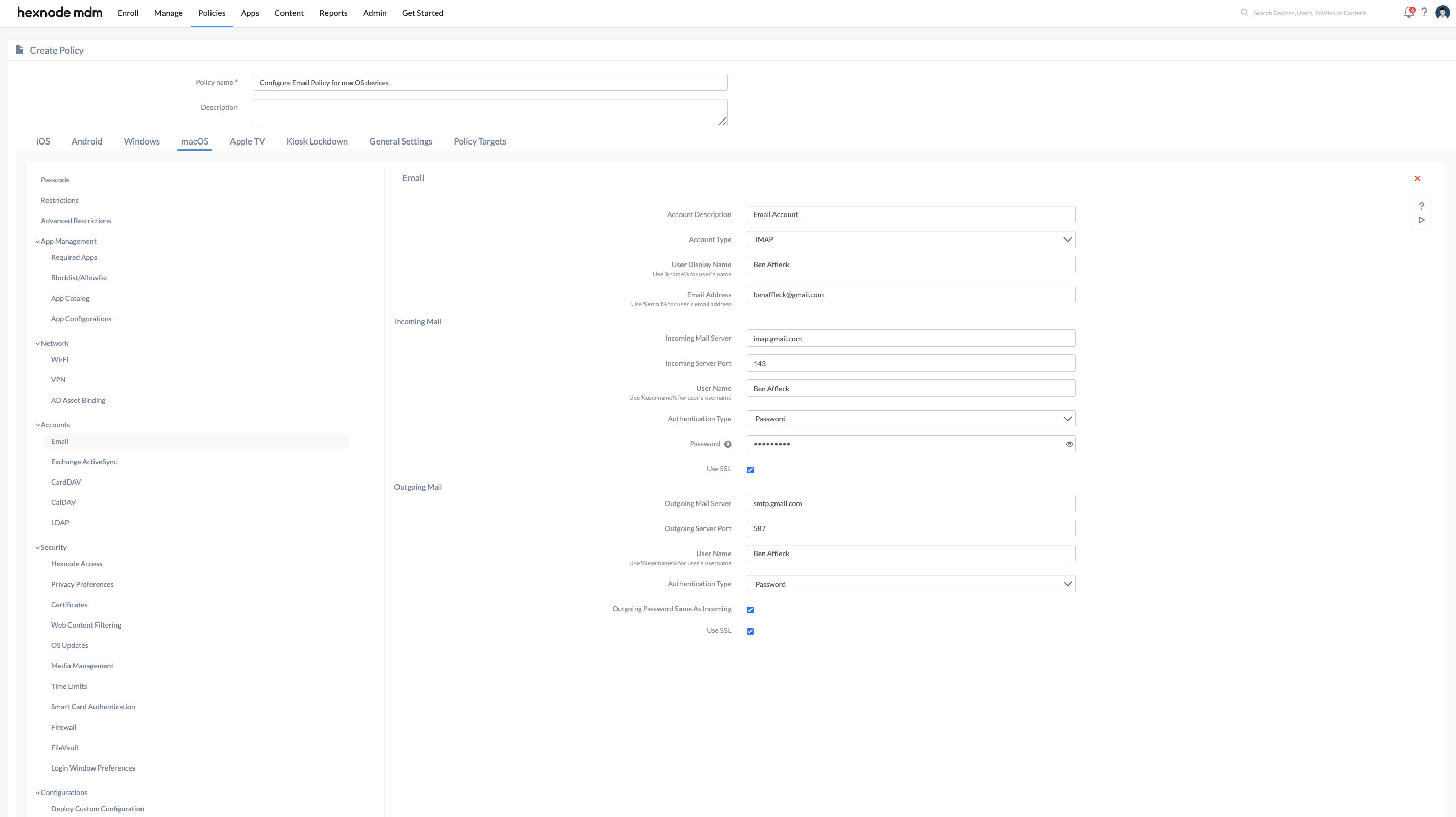Toggle Use SSL for outgoing mail

pos(750,631)
